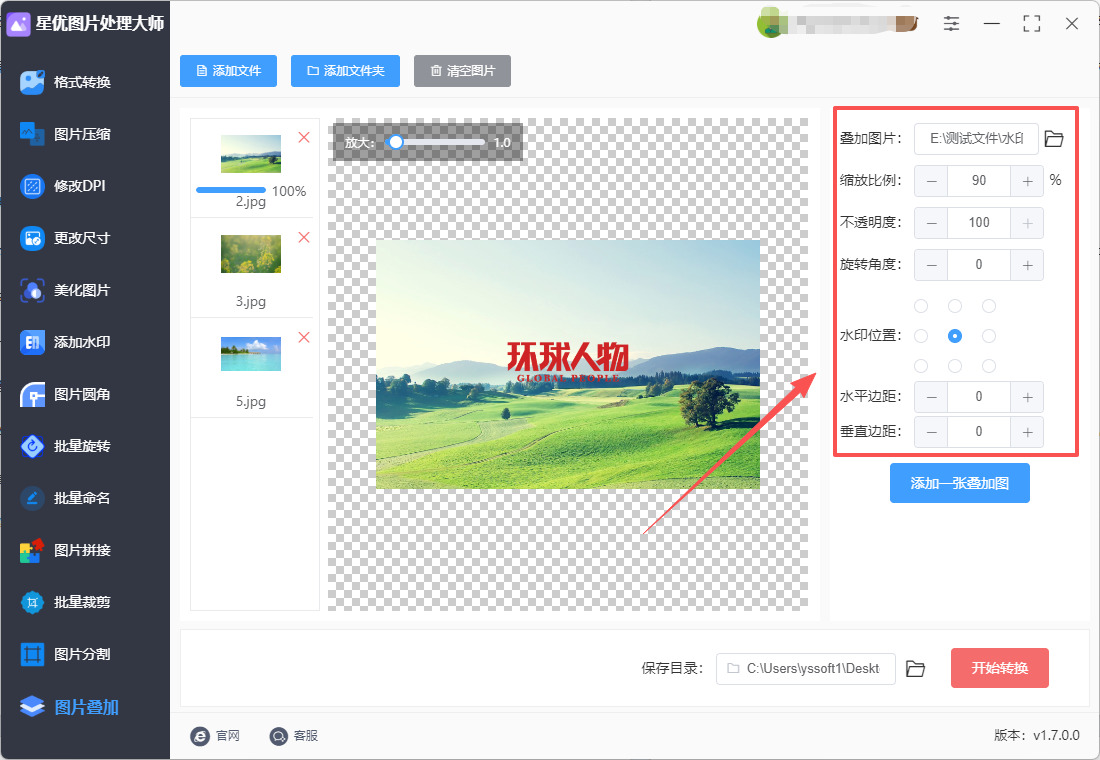
Task: Increase 旋转角度 rotation with plus
Action: pos(1027,265)
